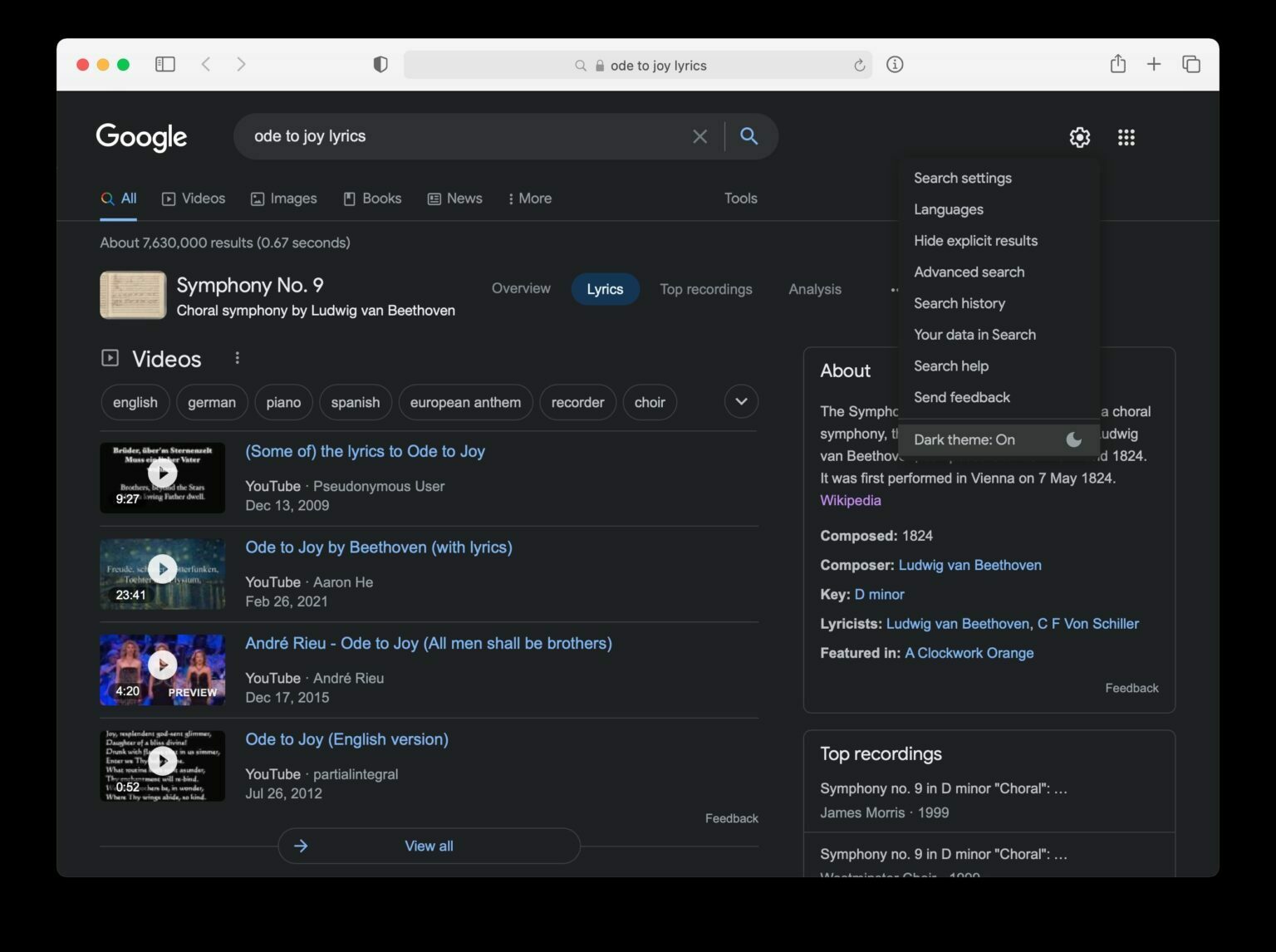
Task: Play the André Rieu video thumbnail
Action: 162,670
